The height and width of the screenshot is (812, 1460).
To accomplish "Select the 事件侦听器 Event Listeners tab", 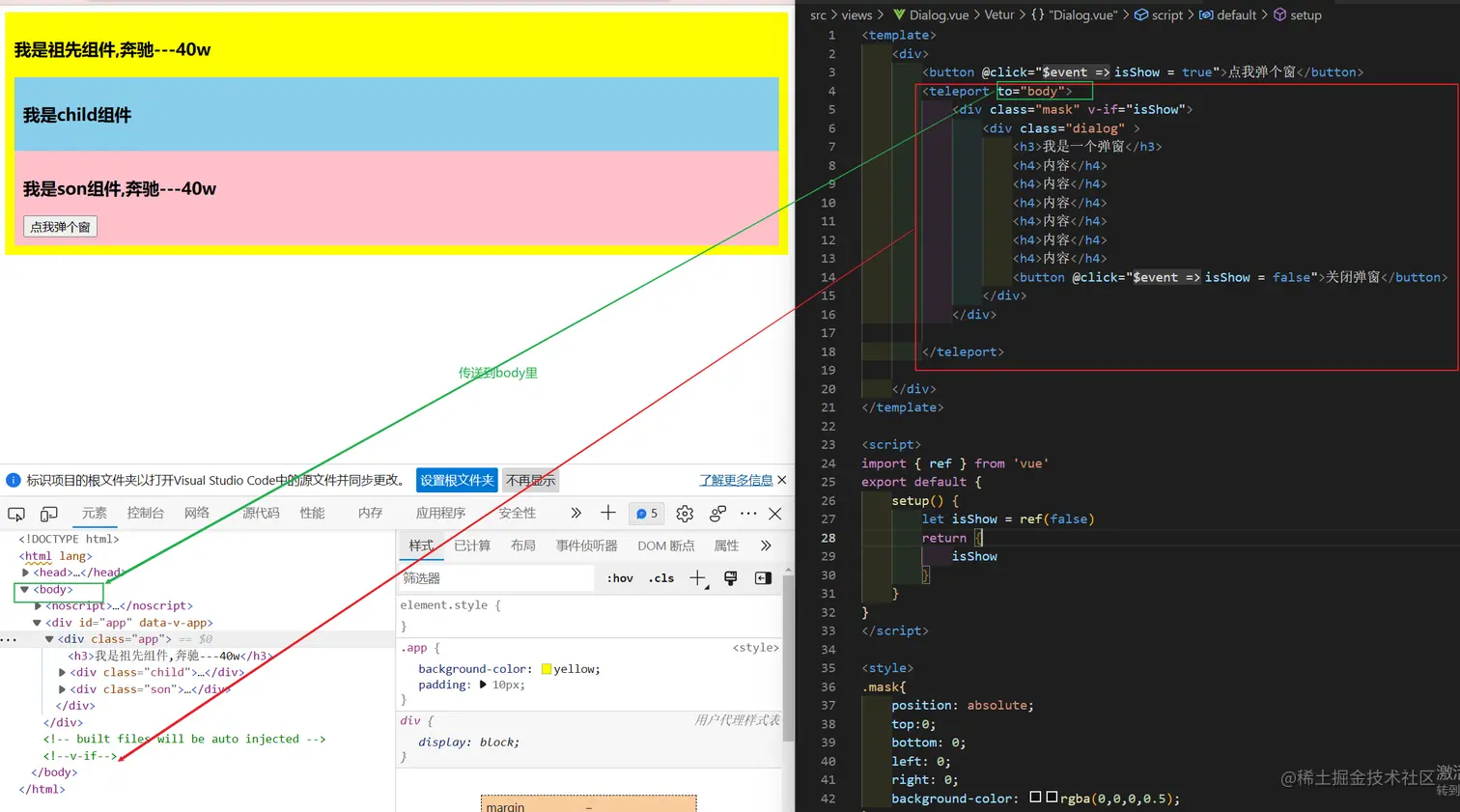I will (x=586, y=546).
